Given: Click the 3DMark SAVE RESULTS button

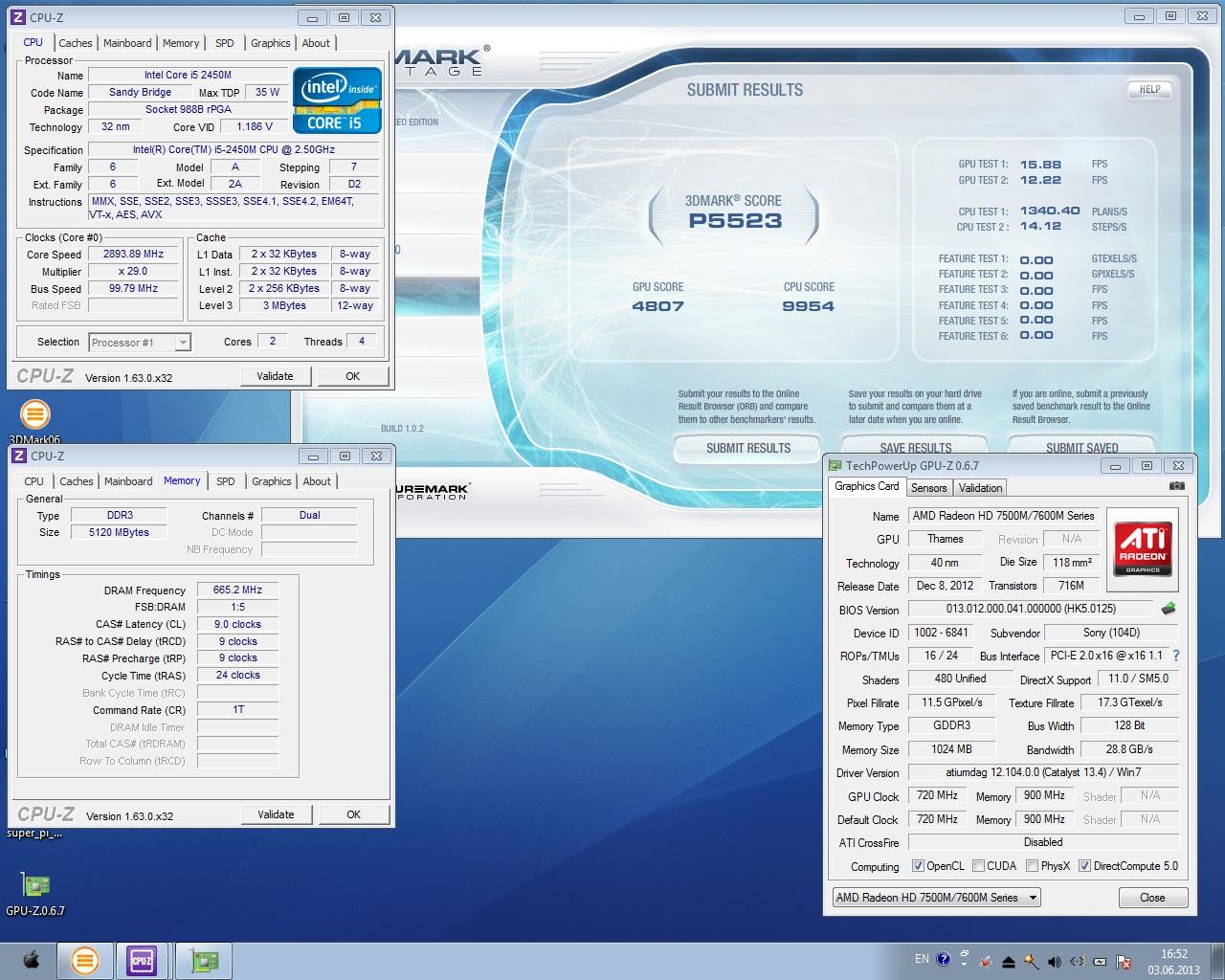Looking at the screenshot, I should (916, 448).
